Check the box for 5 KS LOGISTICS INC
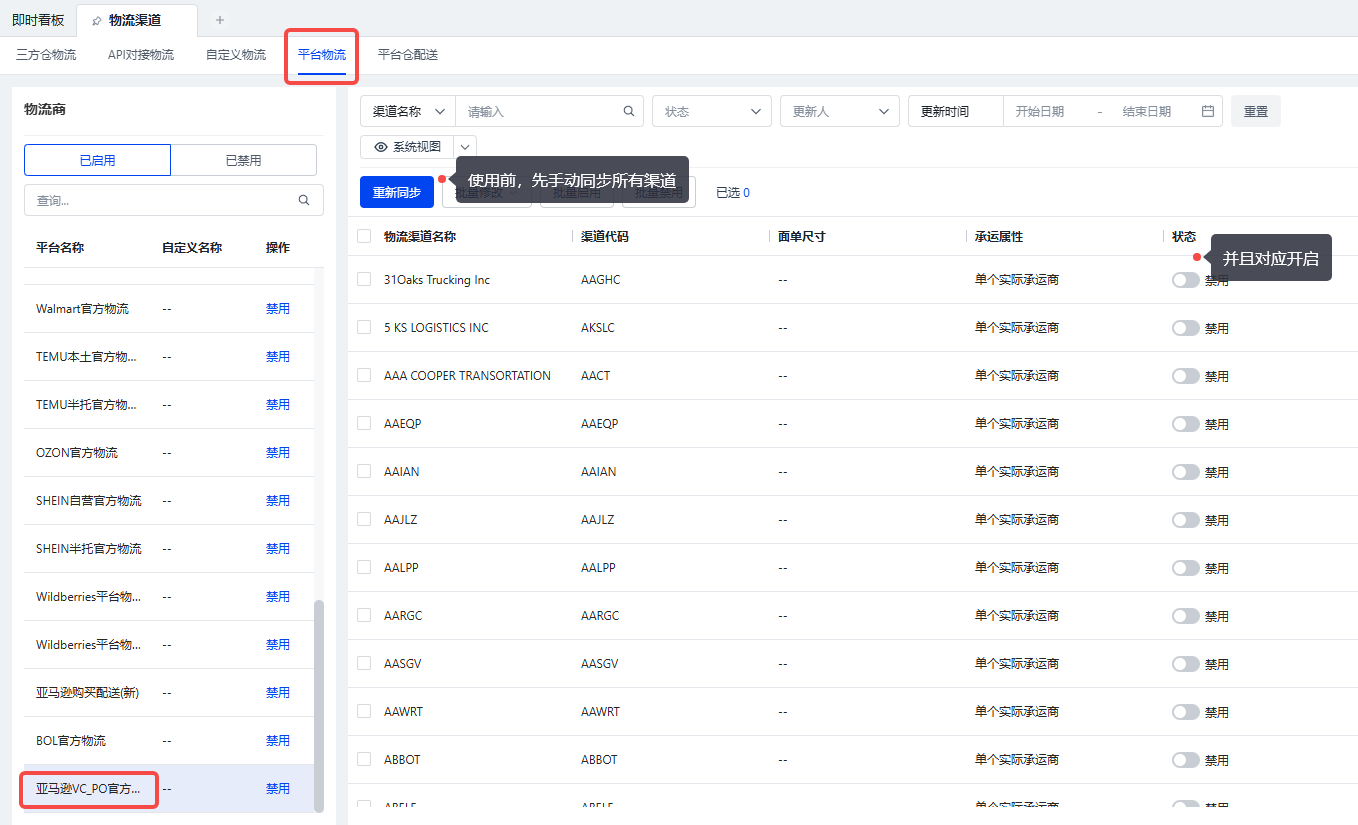Screen dimensions: 1358x825 364,327
